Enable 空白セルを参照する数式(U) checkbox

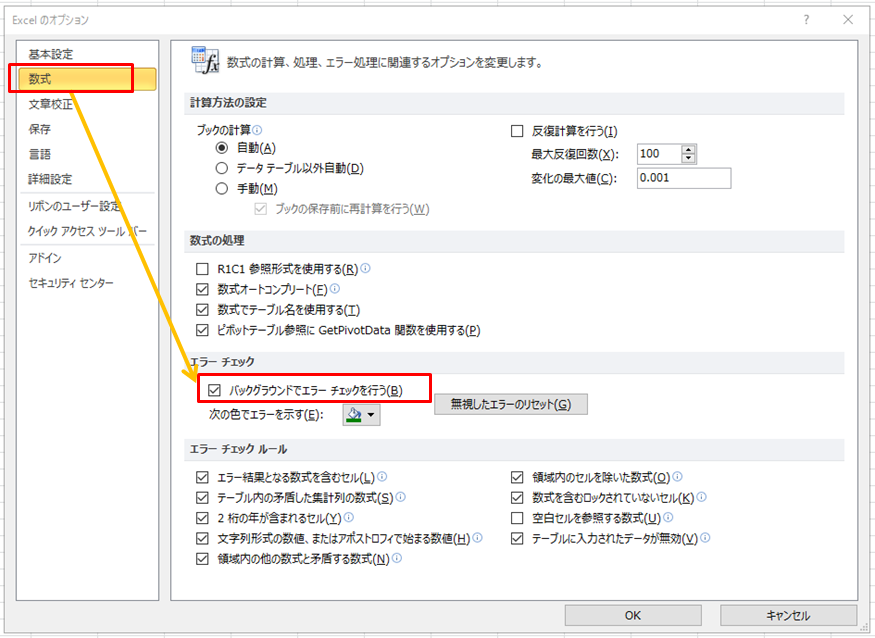(517, 518)
